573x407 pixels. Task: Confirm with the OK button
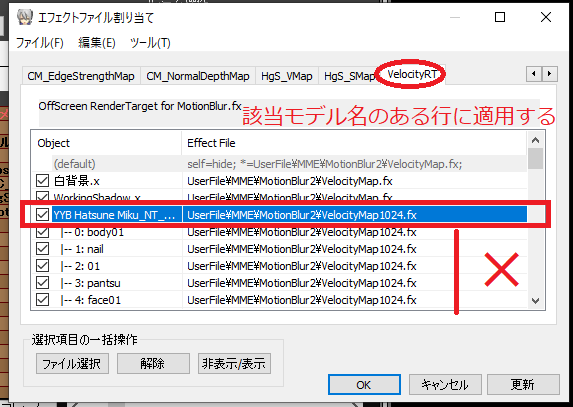coord(364,385)
